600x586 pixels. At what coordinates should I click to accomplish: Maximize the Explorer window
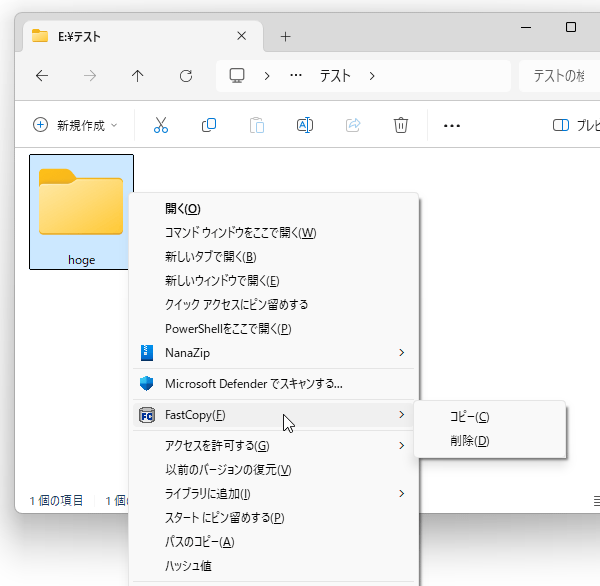coord(571,27)
